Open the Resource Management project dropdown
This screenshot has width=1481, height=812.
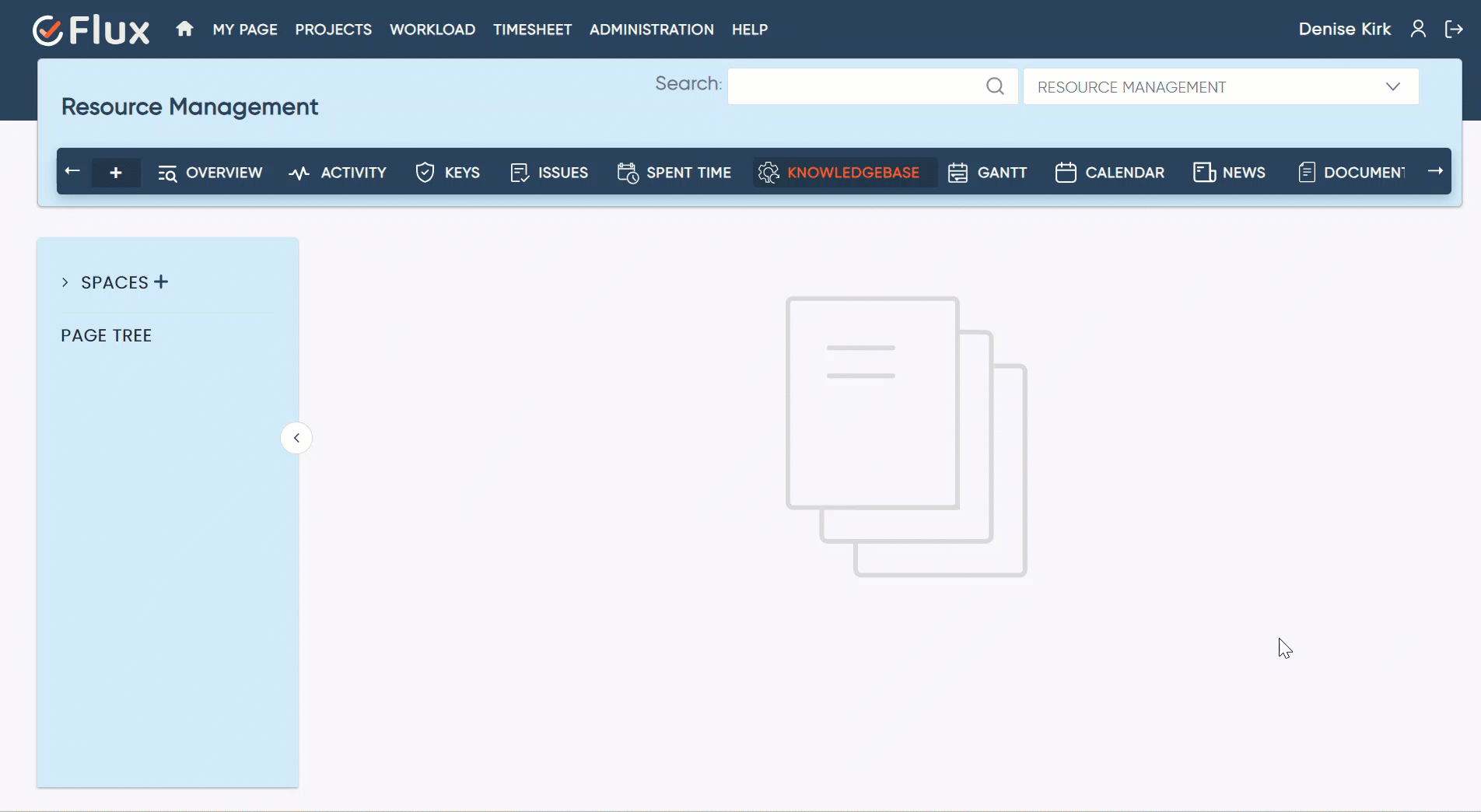click(x=1220, y=86)
